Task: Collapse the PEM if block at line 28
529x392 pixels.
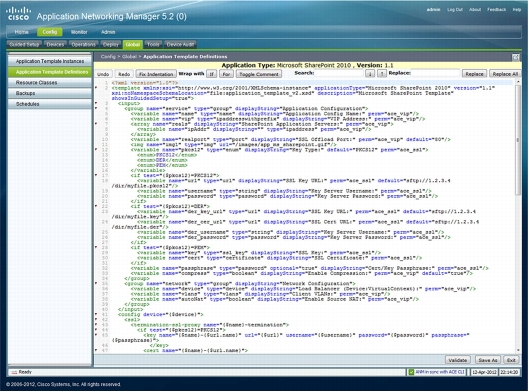Action: click(96, 247)
